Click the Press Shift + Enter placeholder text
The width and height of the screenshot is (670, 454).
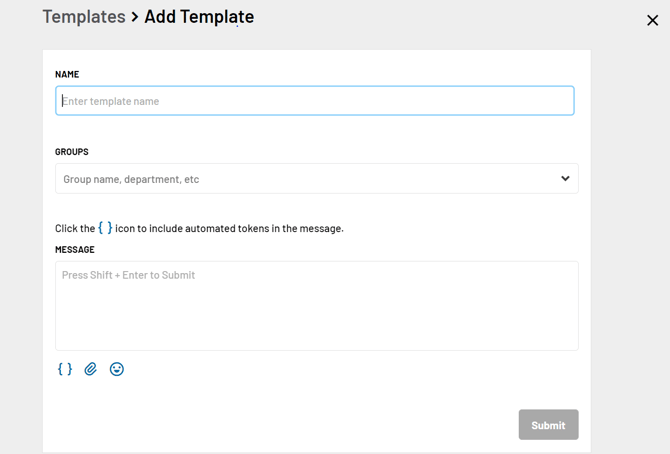tap(128, 275)
